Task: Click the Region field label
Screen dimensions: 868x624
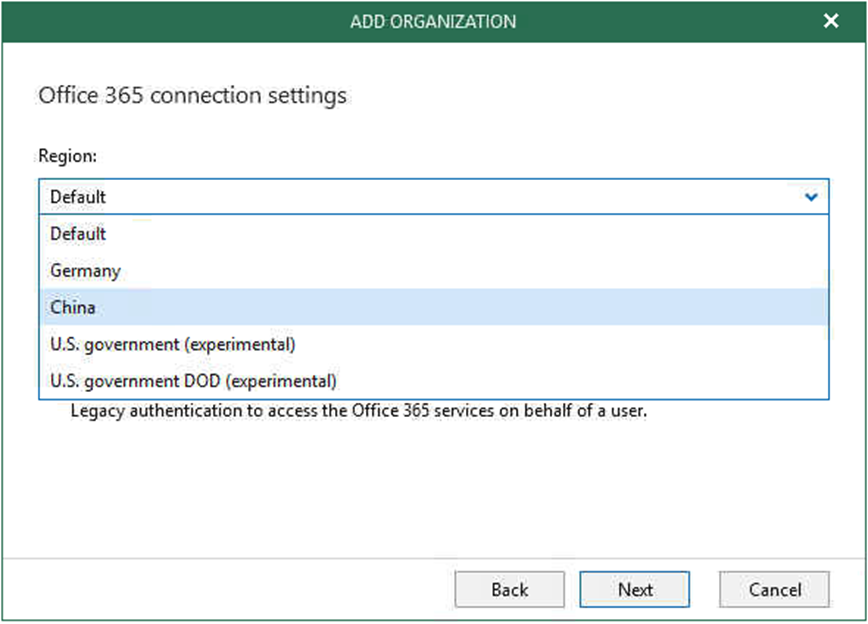Action: click(68, 156)
